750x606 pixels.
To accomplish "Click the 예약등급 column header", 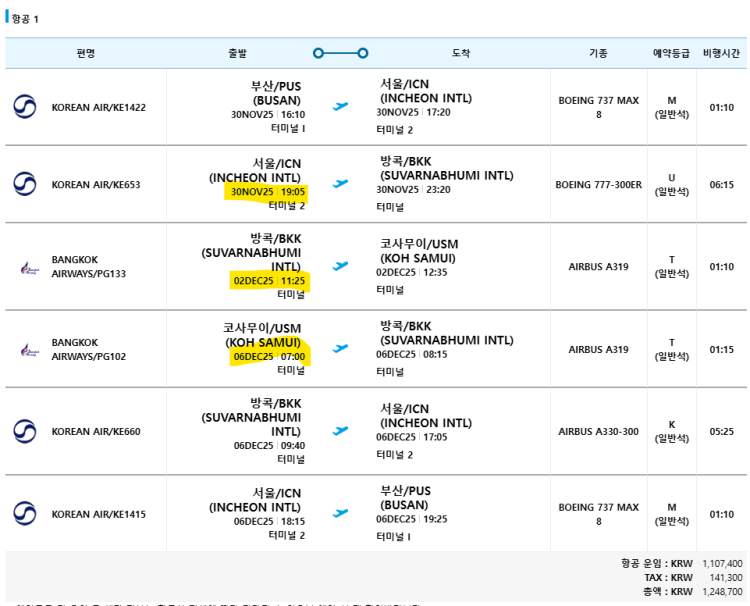I will (x=672, y=53).
